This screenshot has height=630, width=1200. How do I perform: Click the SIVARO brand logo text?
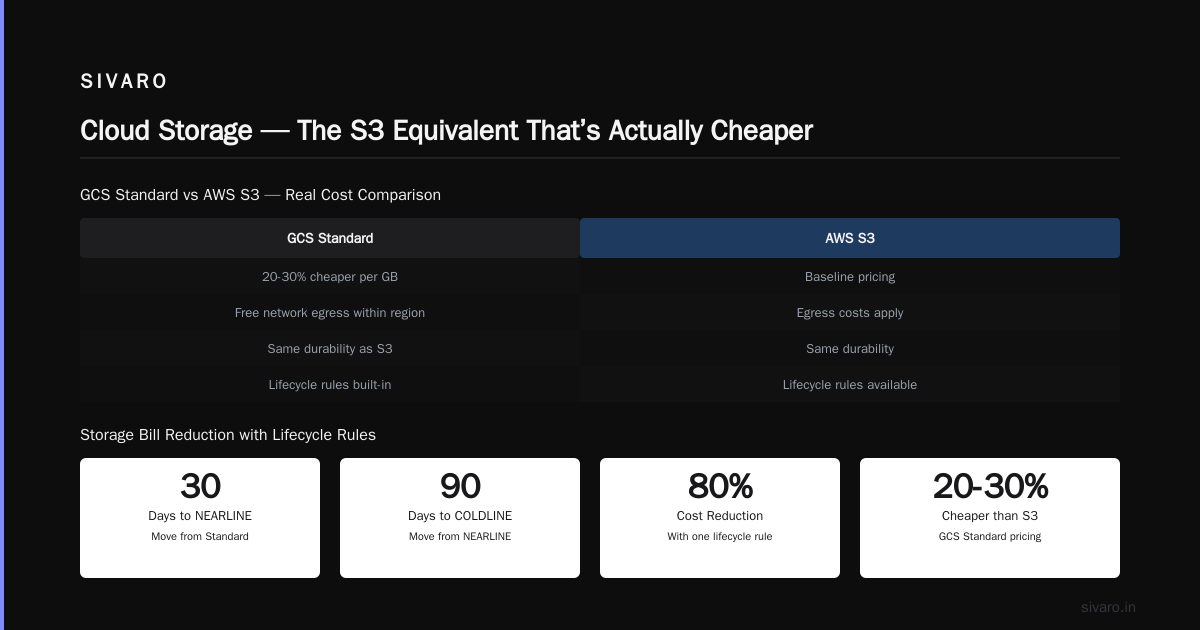123,81
